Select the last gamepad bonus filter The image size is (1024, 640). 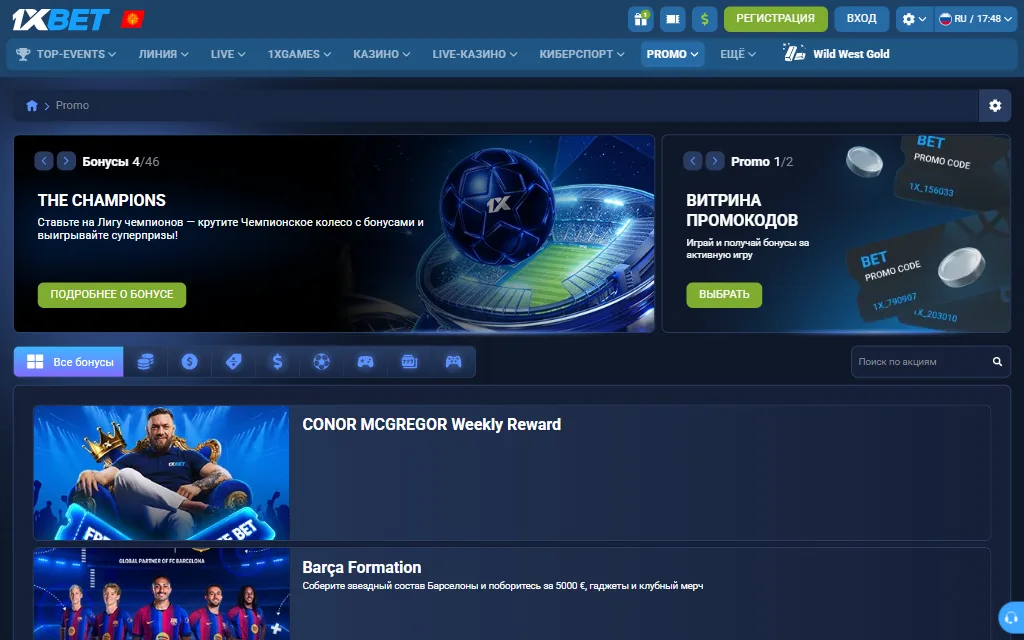[x=453, y=362]
